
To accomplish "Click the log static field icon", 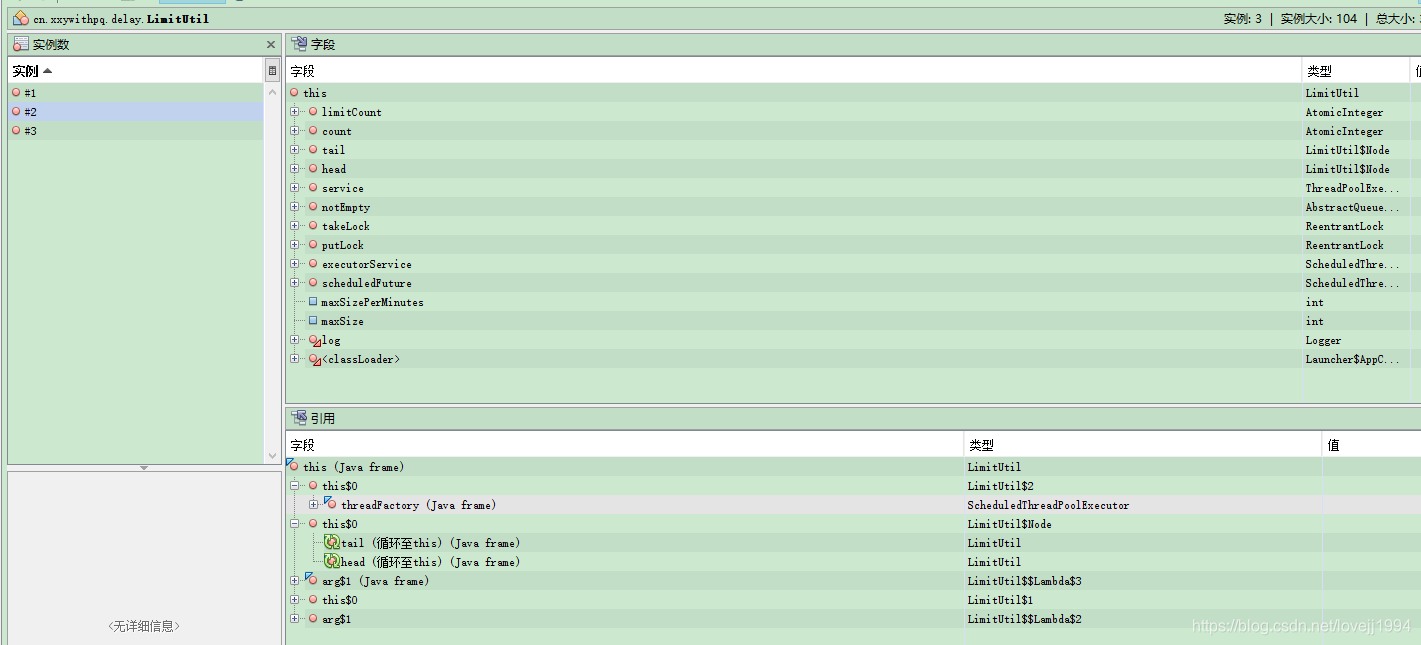I will coord(315,341).
